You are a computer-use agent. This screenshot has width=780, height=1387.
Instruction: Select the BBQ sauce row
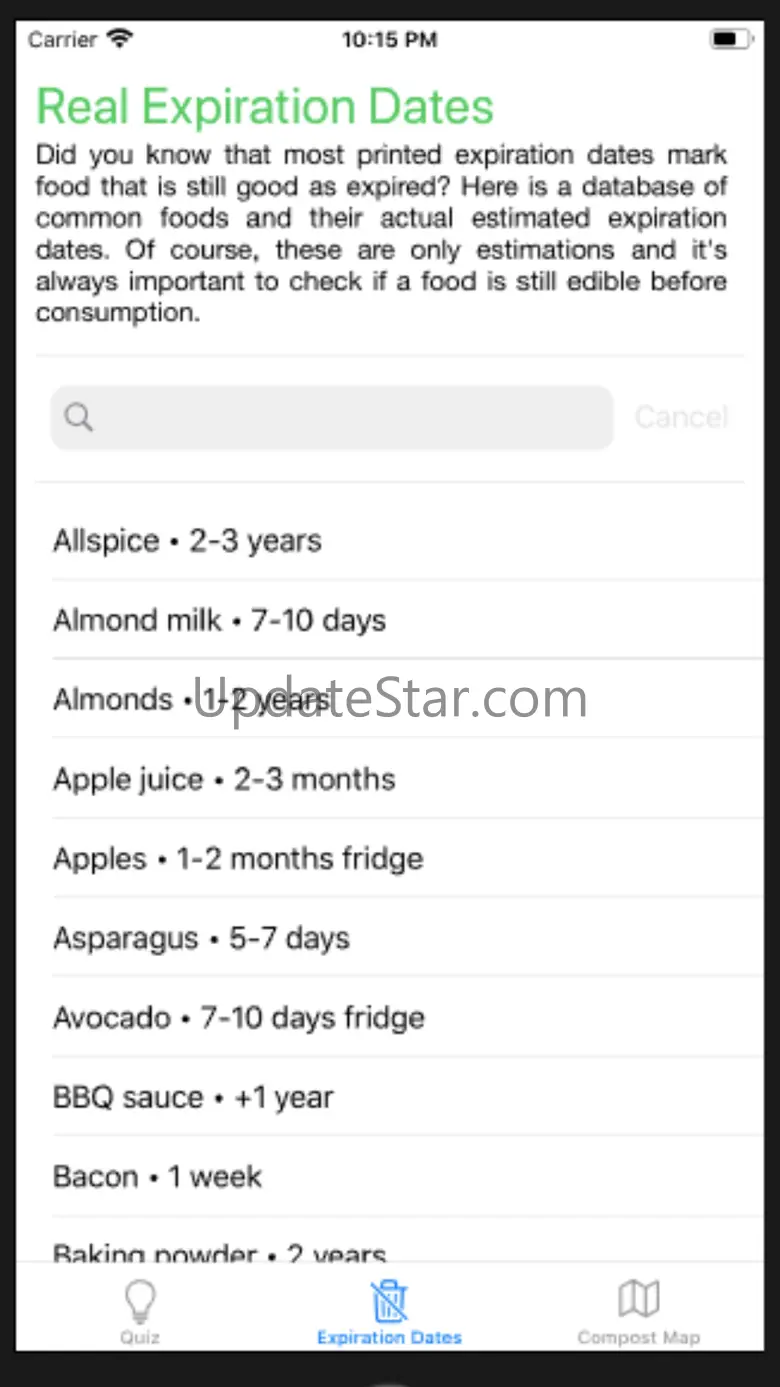pos(400,1097)
